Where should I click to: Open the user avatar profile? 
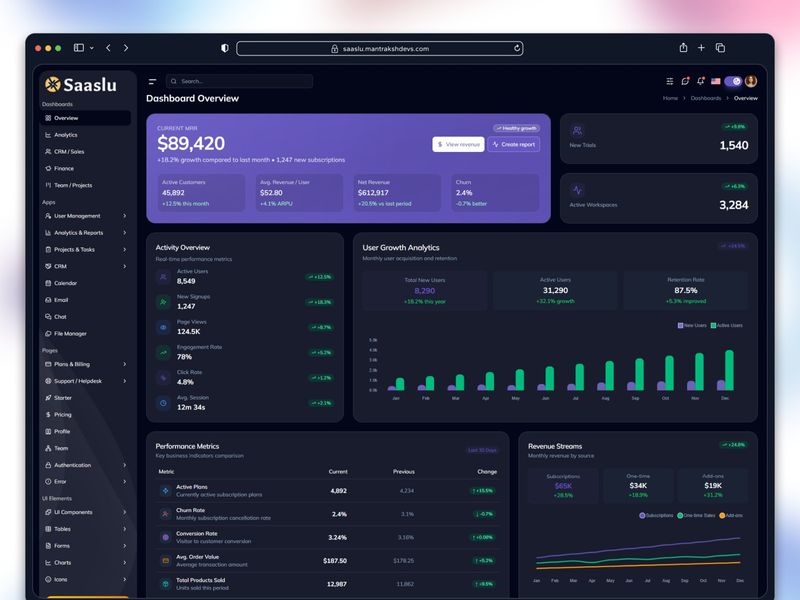751,81
